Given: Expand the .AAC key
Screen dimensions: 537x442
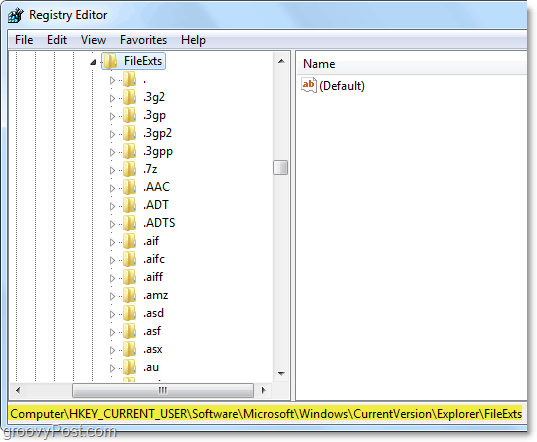Looking at the screenshot, I should pyautogui.click(x=112, y=188).
